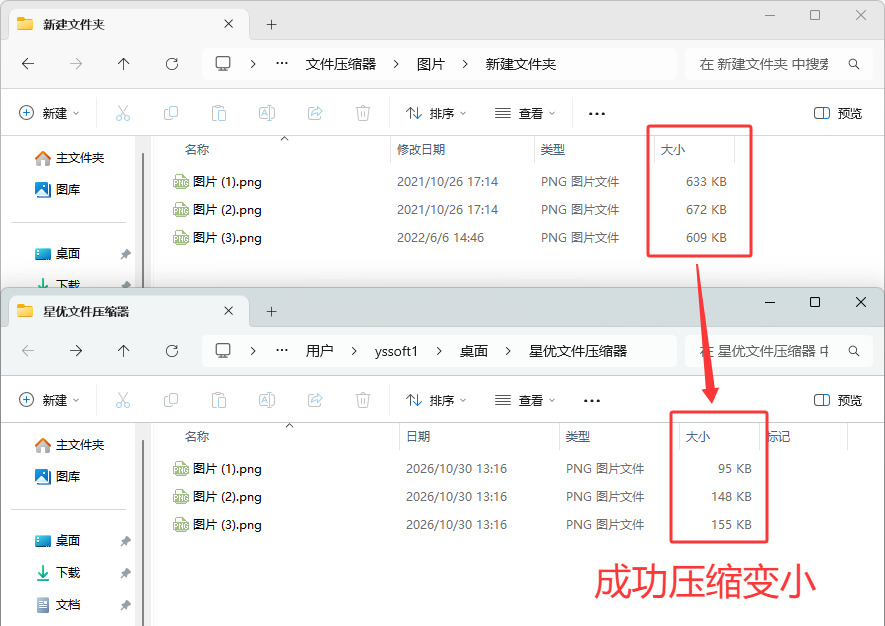This screenshot has width=885, height=626.
Task: Toggle the 预览 pane in 星优文件压缩器 window
Action: (x=838, y=400)
